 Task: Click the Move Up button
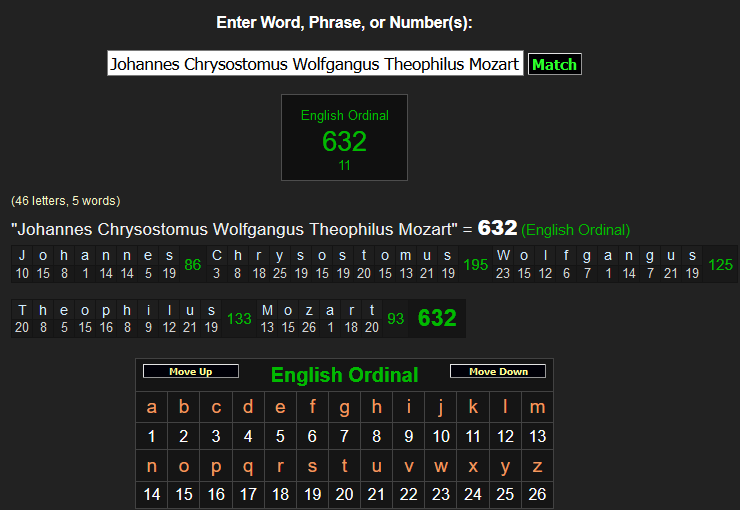point(191,372)
